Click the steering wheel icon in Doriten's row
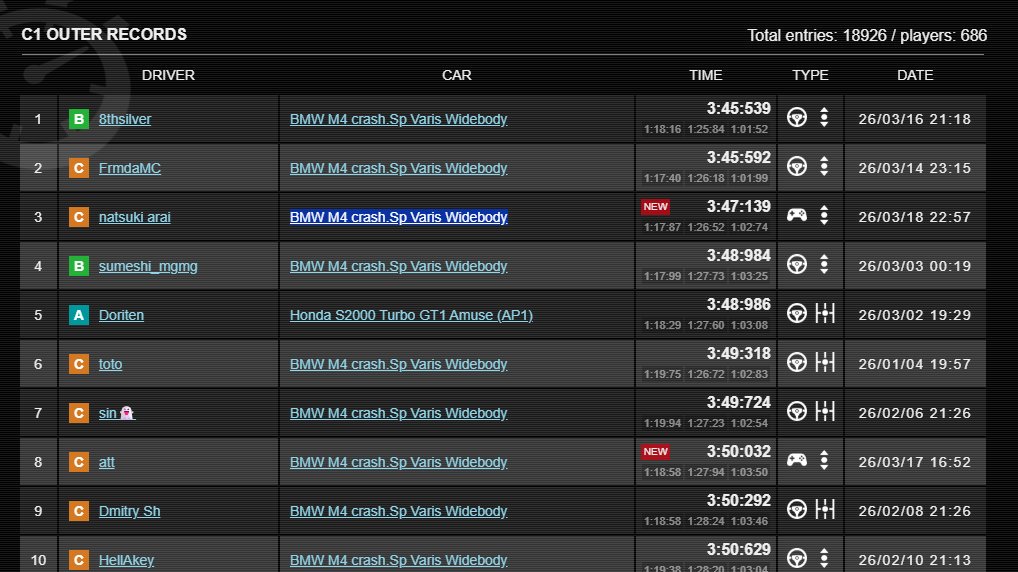Image resolution: width=1018 pixels, height=572 pixels. coord(797,314)
